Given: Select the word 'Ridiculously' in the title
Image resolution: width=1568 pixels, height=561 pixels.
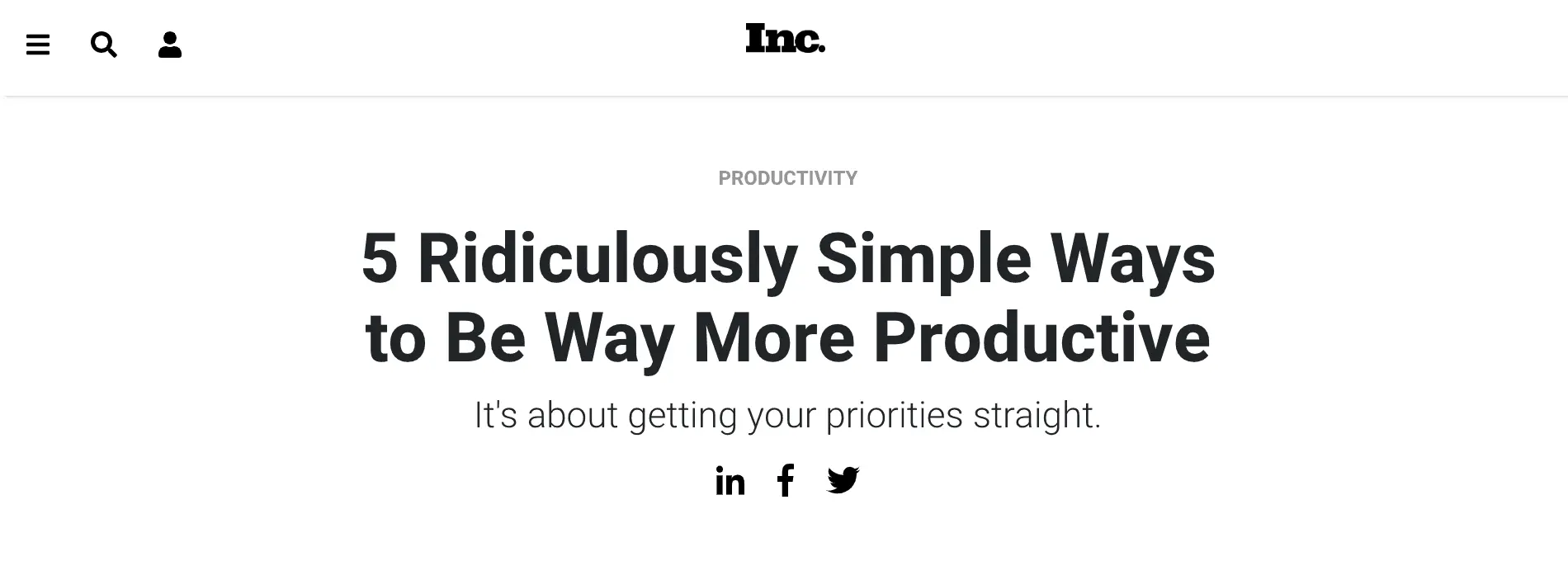Looking at the screenshot, I should [608, 261].
